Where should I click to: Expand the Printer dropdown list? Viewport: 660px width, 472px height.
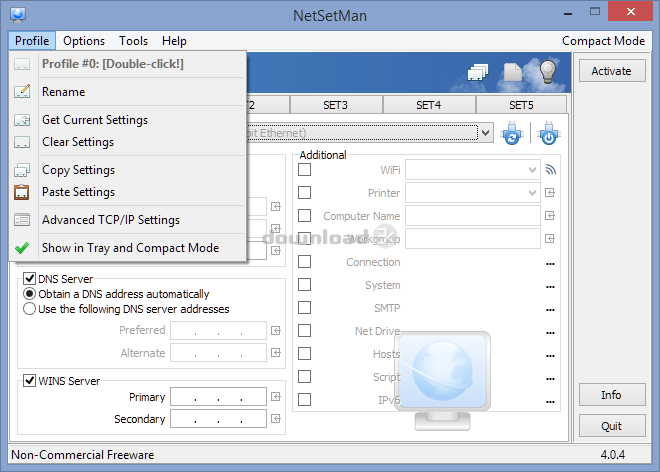(x=532, y=193)
